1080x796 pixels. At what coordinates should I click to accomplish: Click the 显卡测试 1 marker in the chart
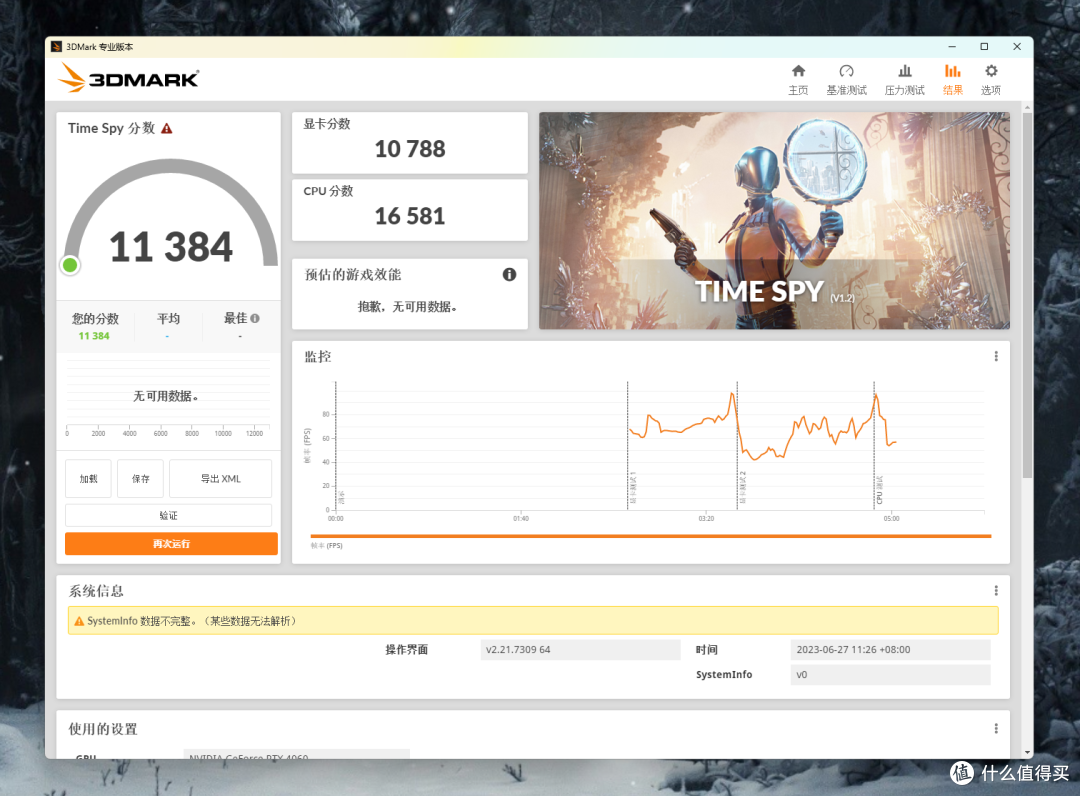(633, 488)
